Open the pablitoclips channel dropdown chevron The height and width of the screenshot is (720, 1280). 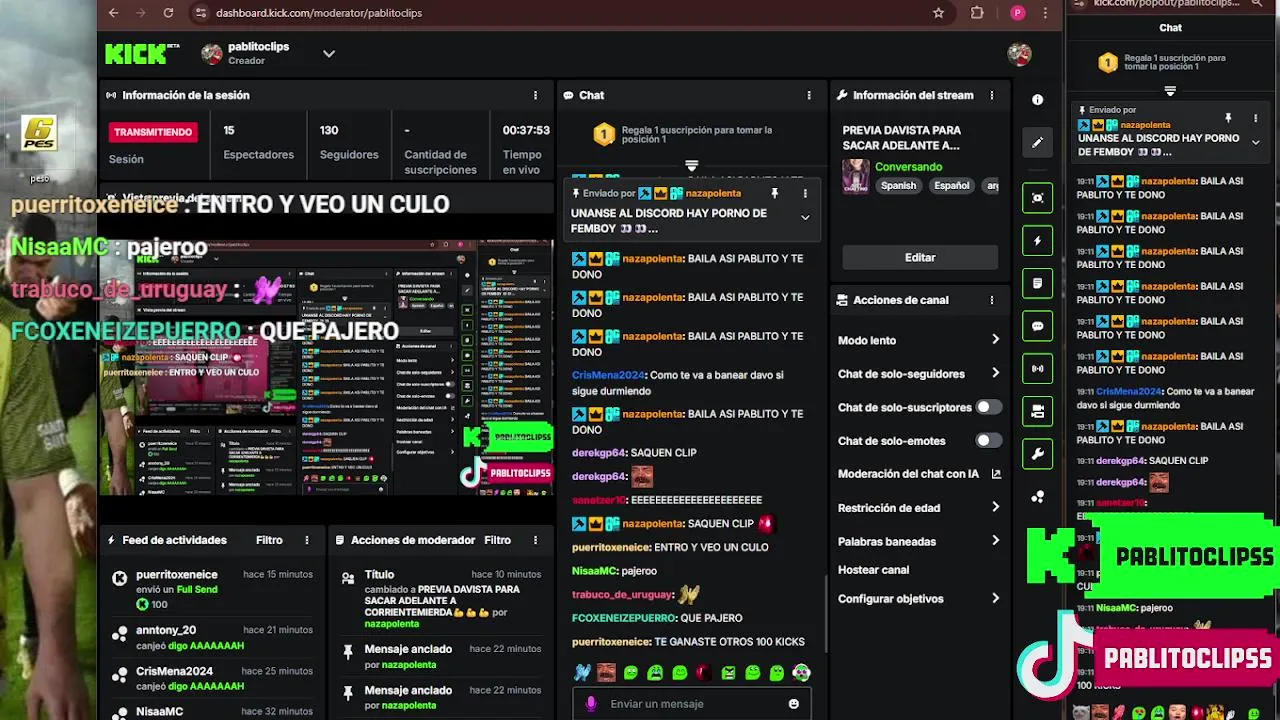click(x=329, y=53)
